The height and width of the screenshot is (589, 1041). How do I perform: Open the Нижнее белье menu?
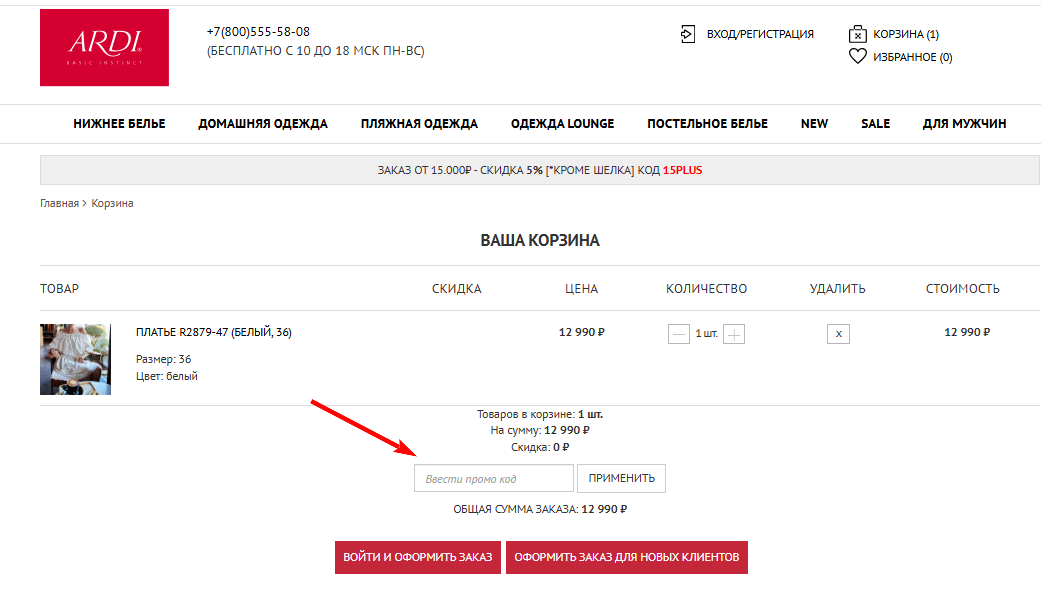pyautogui.click(x=119, y=124)
